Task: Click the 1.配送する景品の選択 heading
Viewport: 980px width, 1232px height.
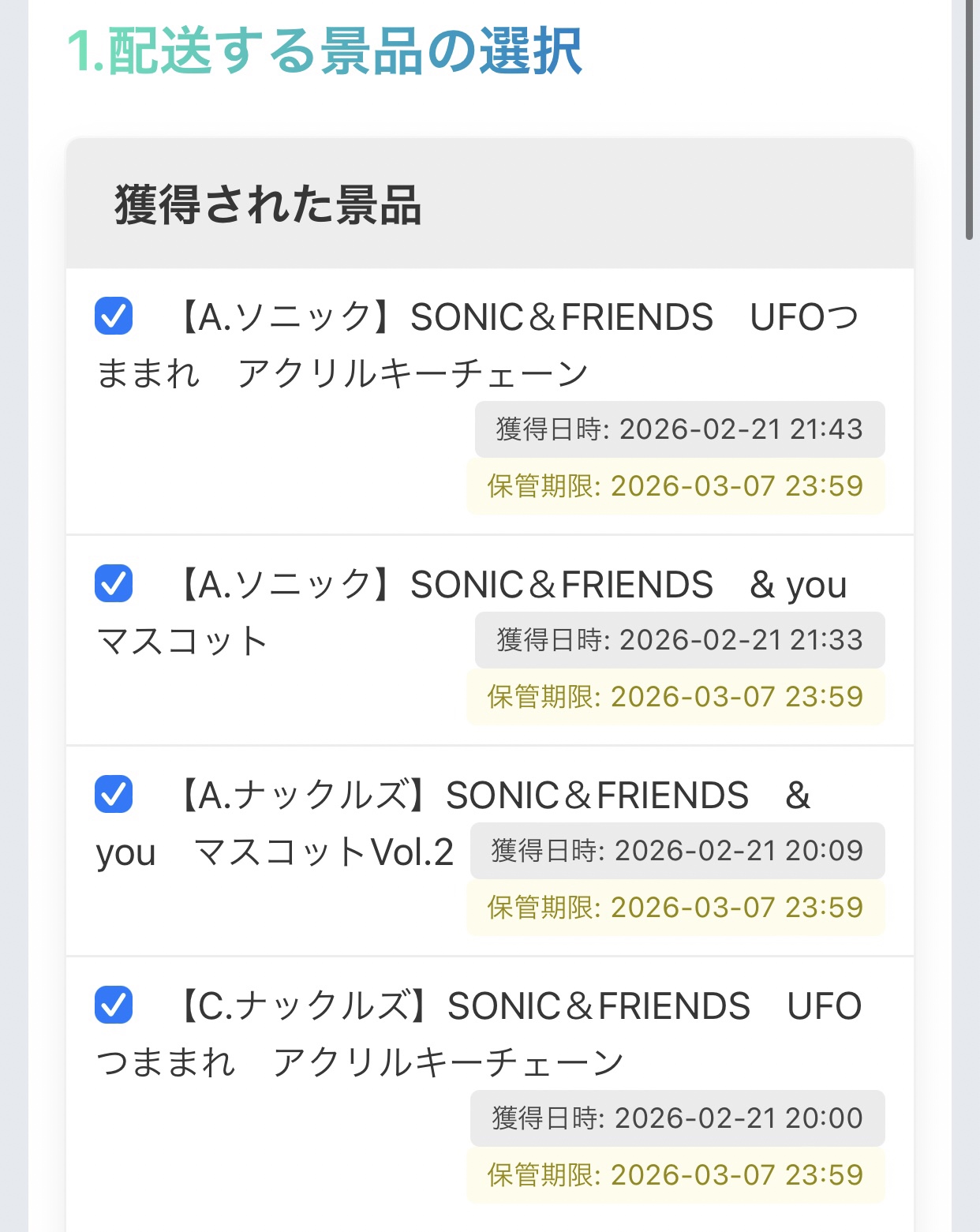Action: pos(324,51)
